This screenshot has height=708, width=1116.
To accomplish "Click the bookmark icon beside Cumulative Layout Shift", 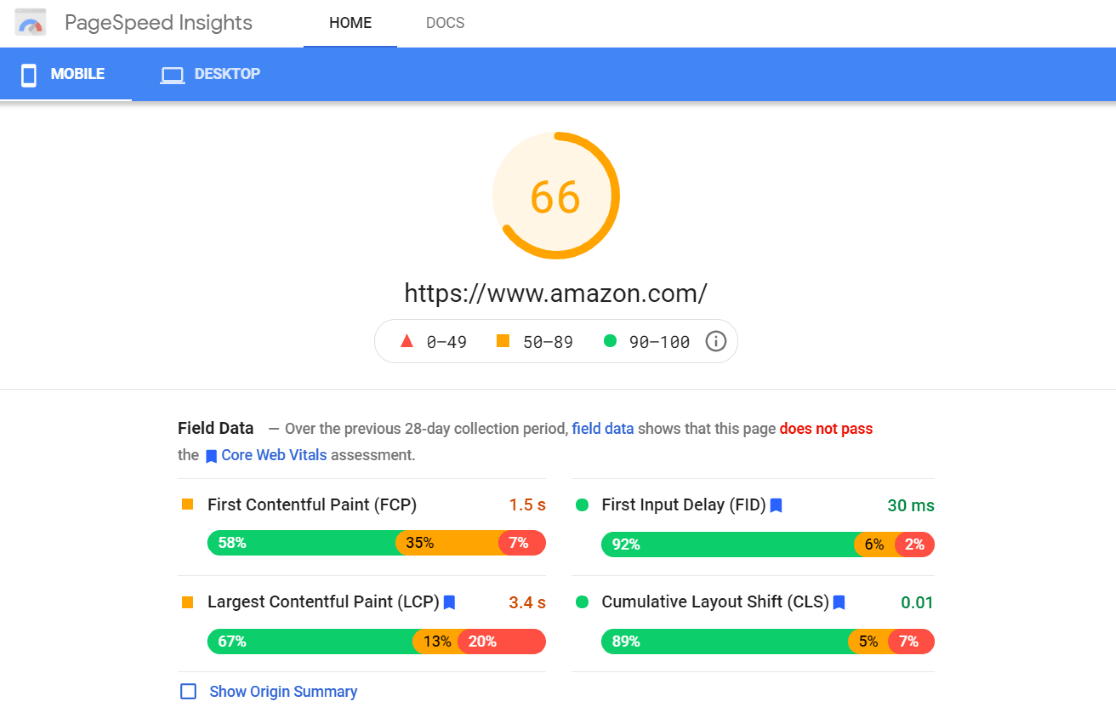I will tap(838, 603).
